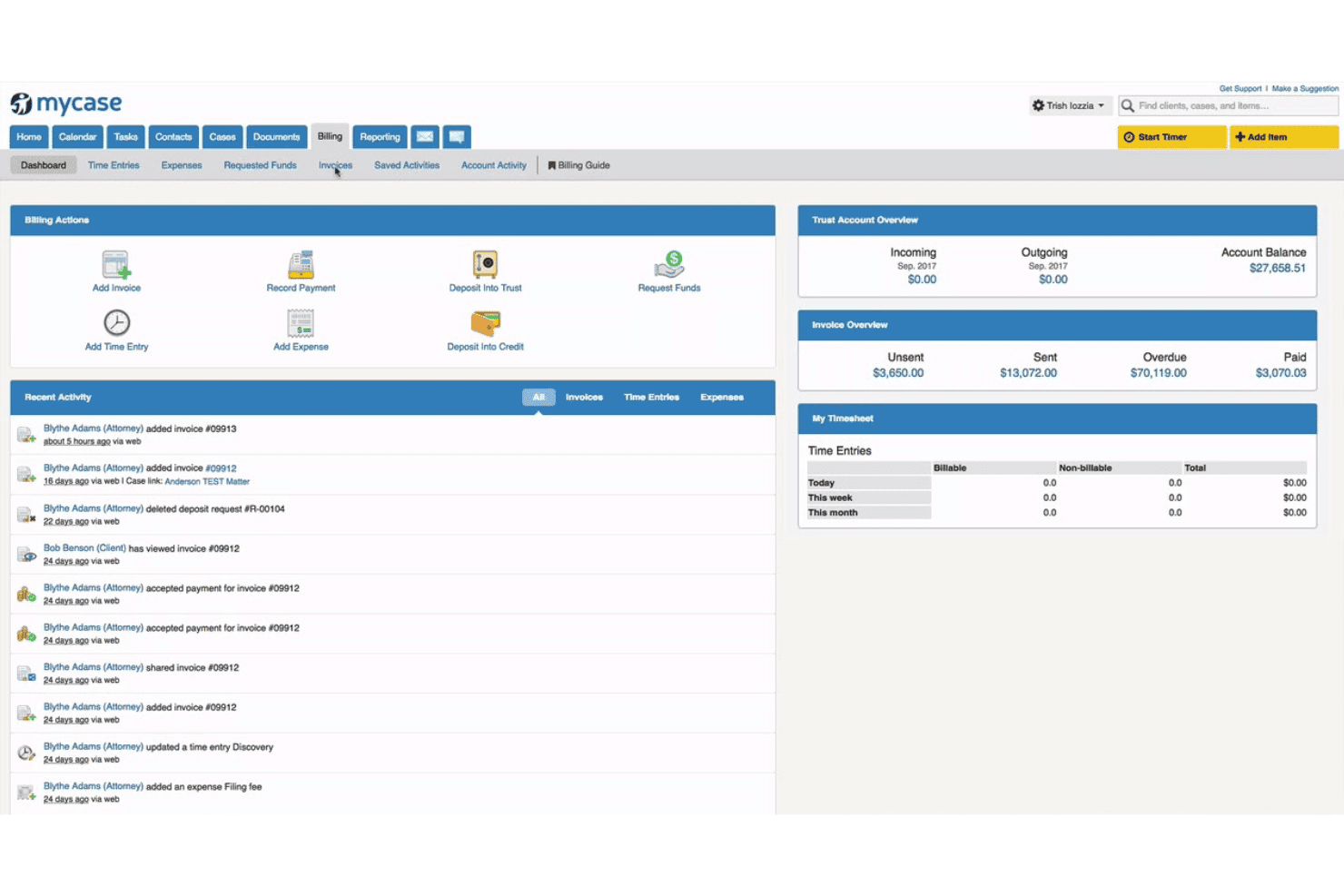Screen dimensions: 1344x896
Task: Go to the Home tab
Action: coord(29,137)
